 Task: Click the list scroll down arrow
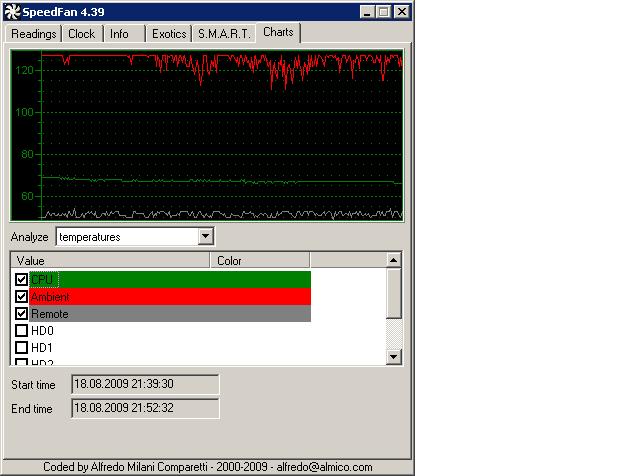coord(393,357)
